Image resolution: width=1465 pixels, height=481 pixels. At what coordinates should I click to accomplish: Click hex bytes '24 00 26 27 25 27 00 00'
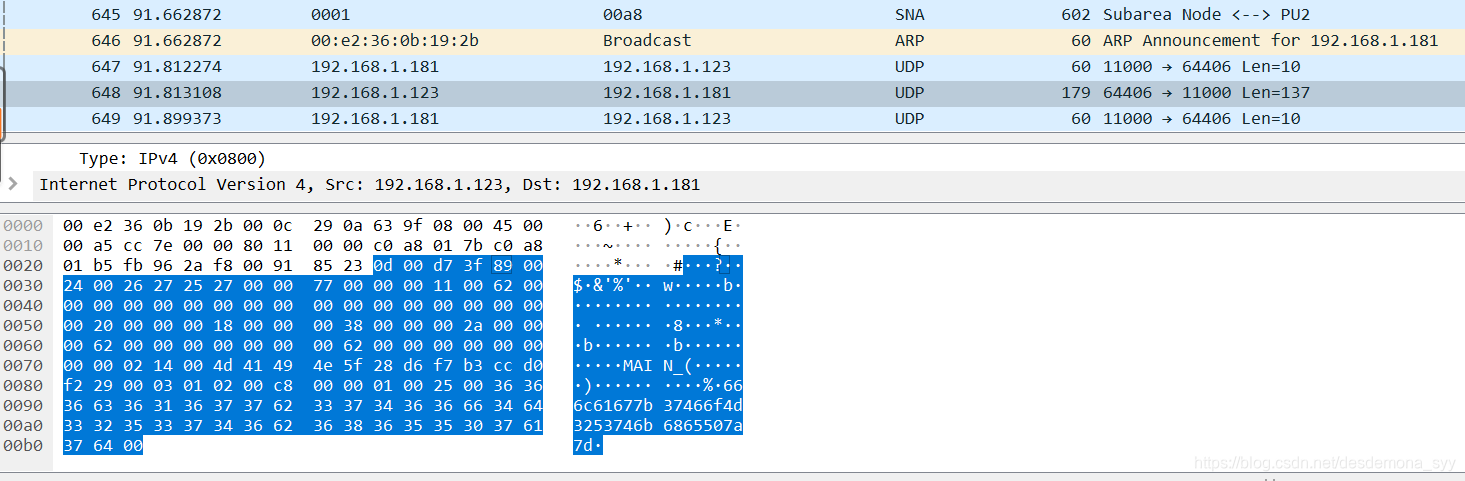pos(177,286)
